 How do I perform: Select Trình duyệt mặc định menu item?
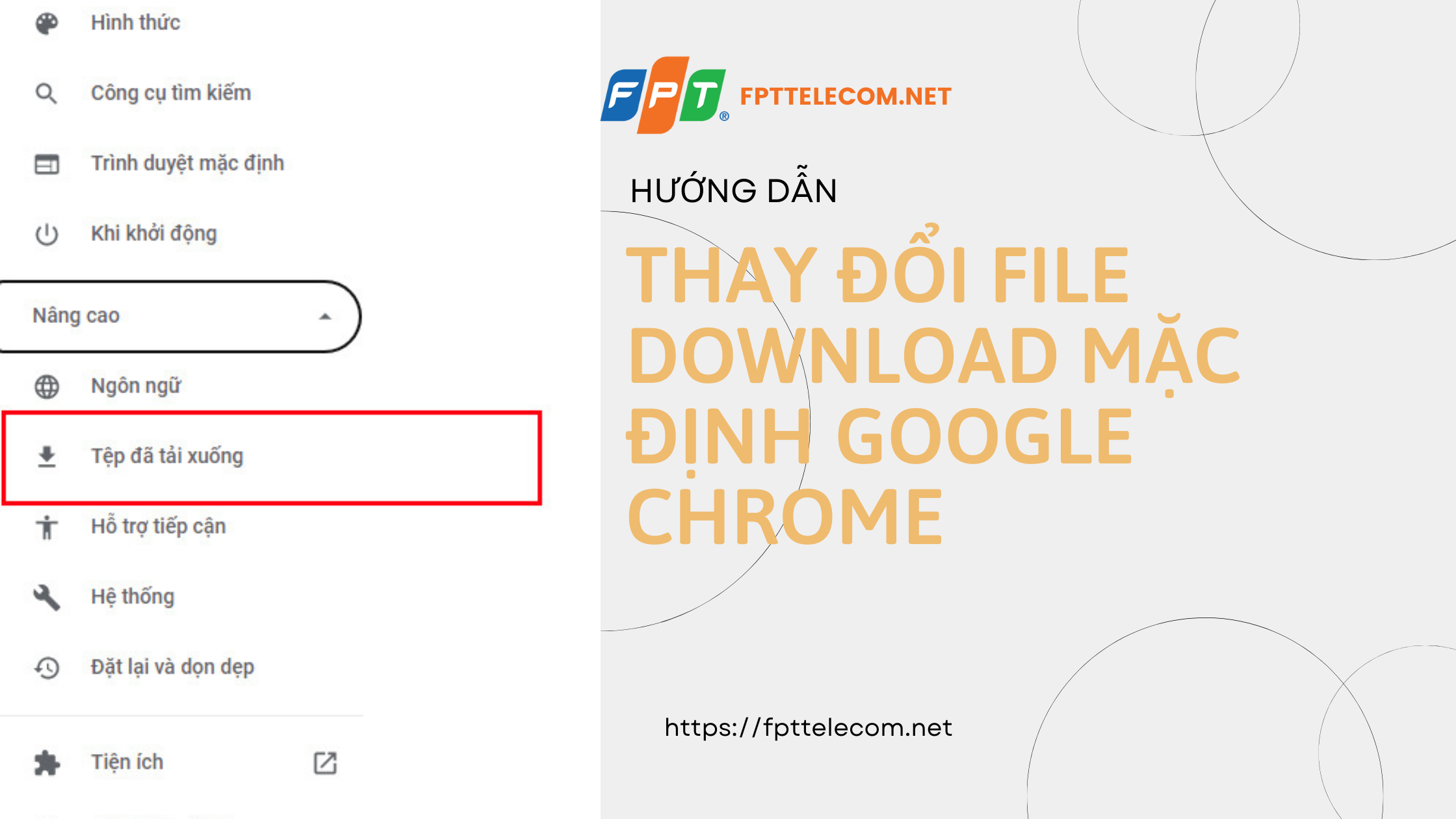tap(189, 162)
